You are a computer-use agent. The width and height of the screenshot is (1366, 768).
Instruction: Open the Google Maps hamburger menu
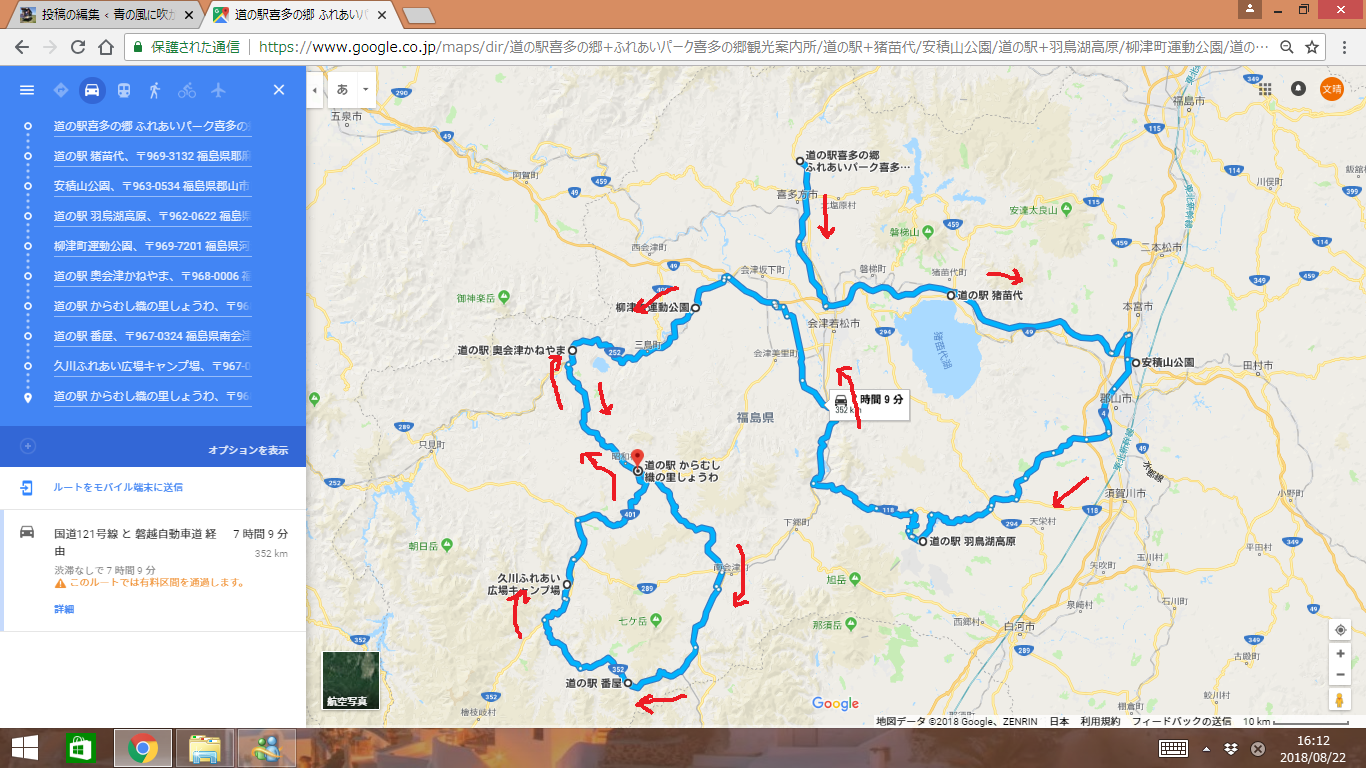point(27,90)
